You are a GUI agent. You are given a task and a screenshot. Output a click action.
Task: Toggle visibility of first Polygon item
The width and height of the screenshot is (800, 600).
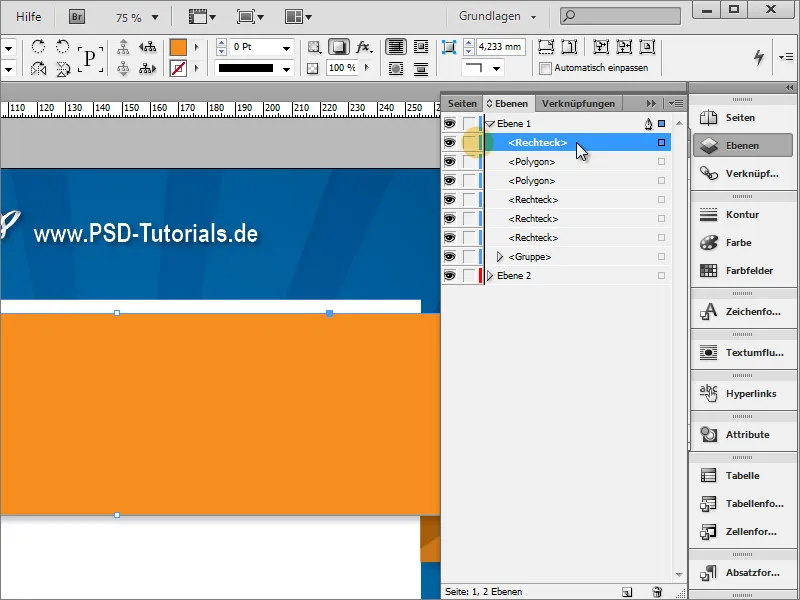pos(449,162)
